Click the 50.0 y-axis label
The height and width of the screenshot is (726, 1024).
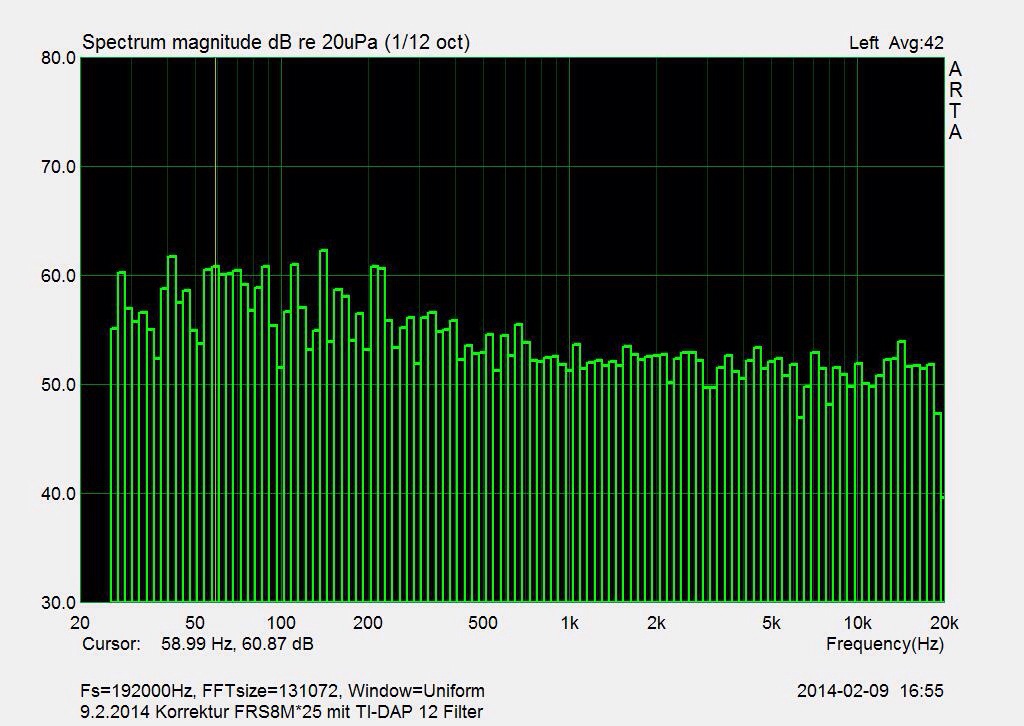coord(59,385)
